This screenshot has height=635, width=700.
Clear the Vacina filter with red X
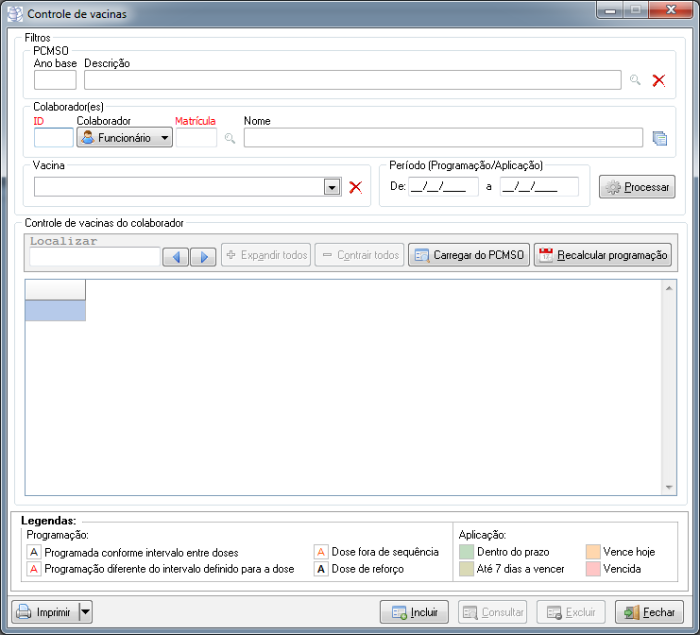point(355,187)
